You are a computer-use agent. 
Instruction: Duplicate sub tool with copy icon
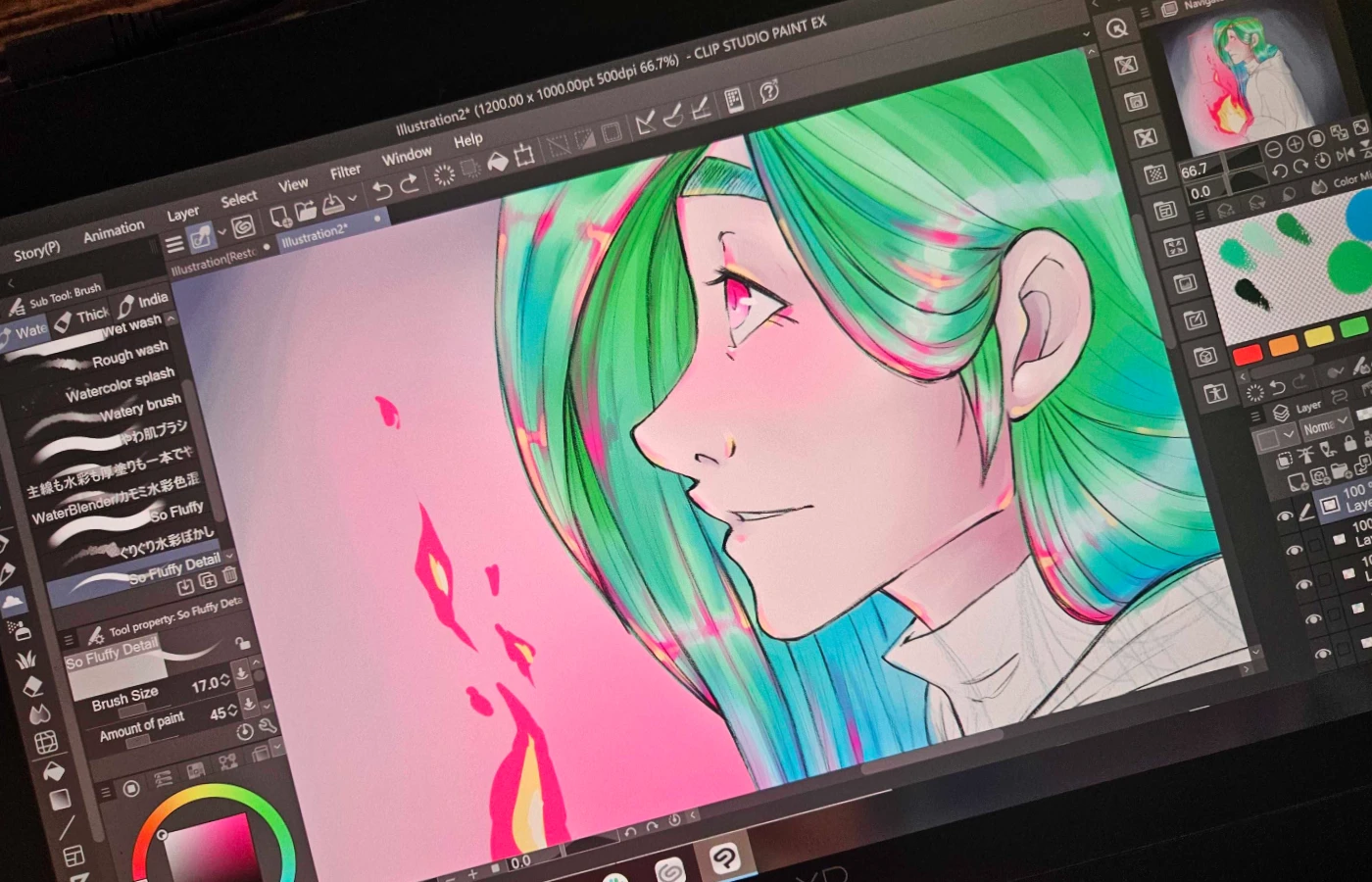[208, 581]
